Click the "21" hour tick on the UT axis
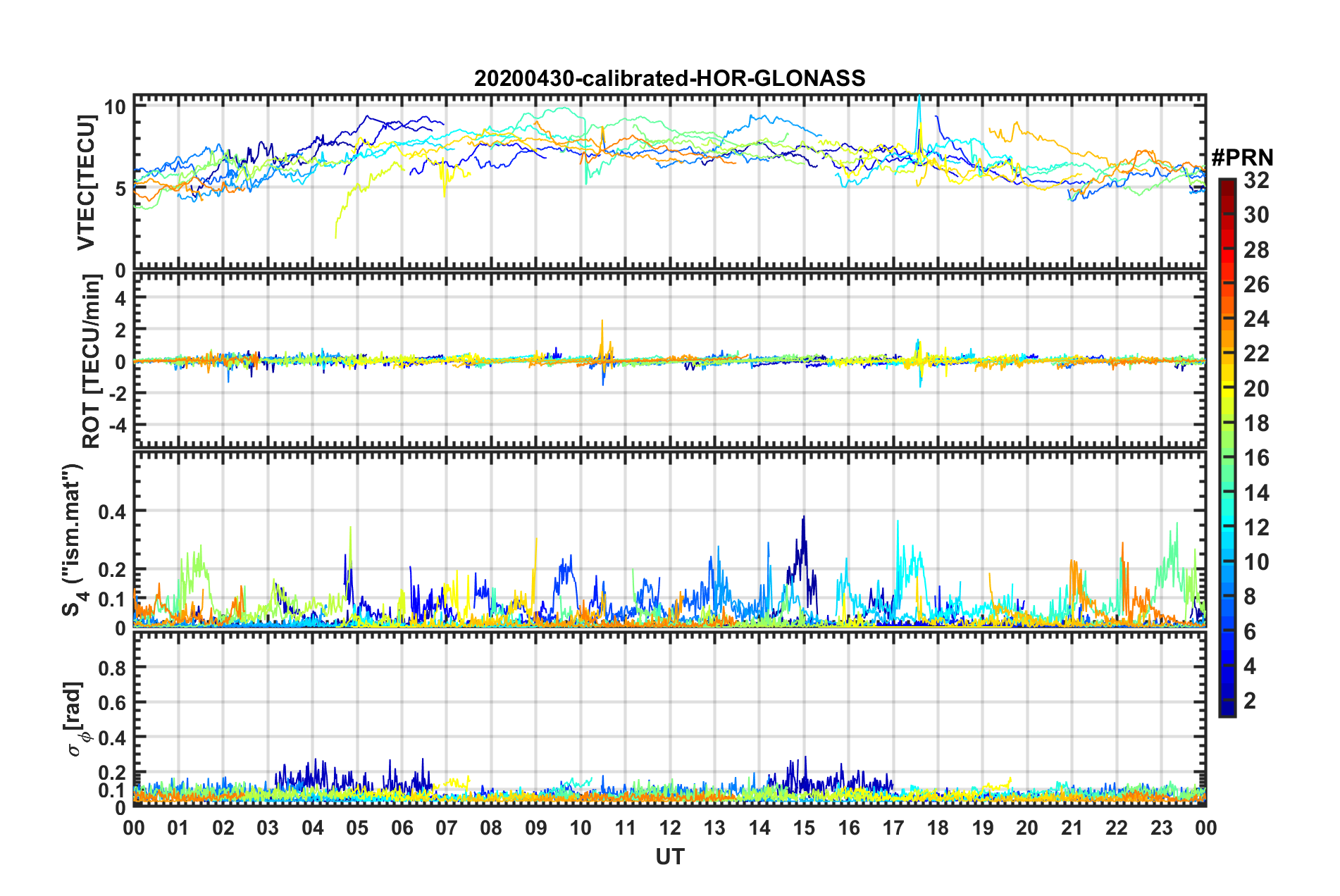Viewport: 1340px width, 896px height. (1072, 828)
